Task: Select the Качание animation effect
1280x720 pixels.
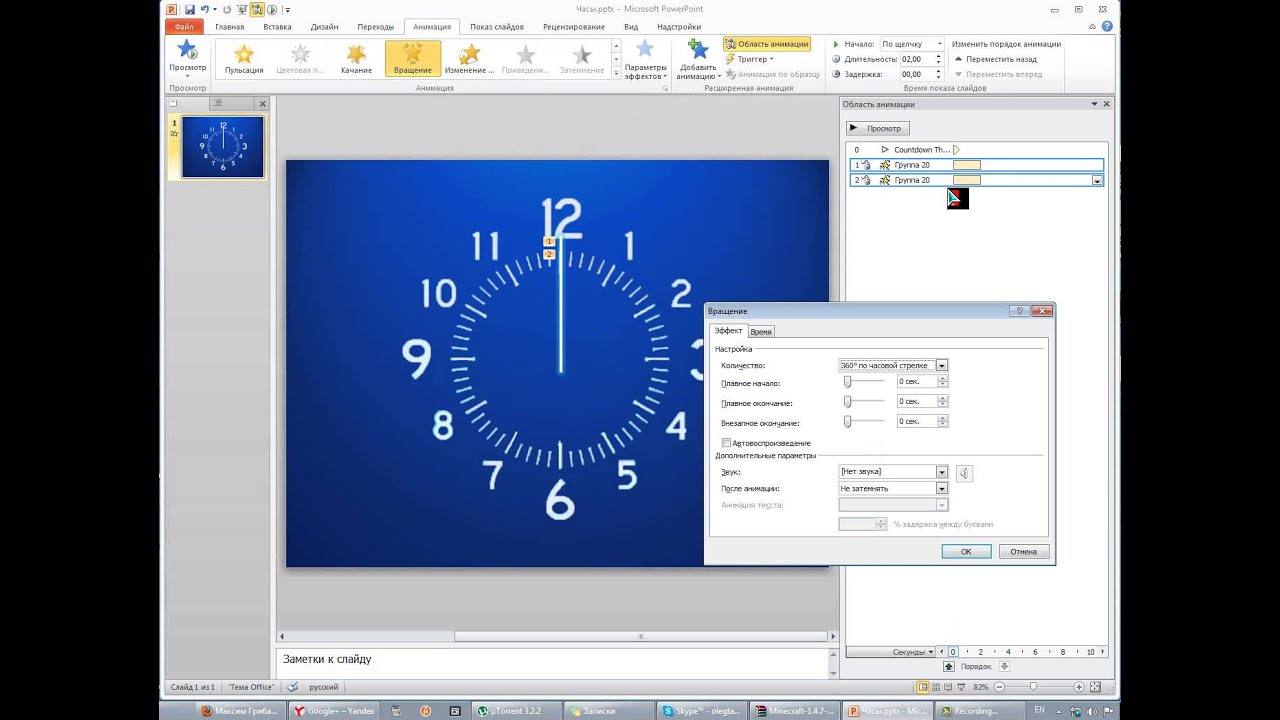Action: point(356,58)
